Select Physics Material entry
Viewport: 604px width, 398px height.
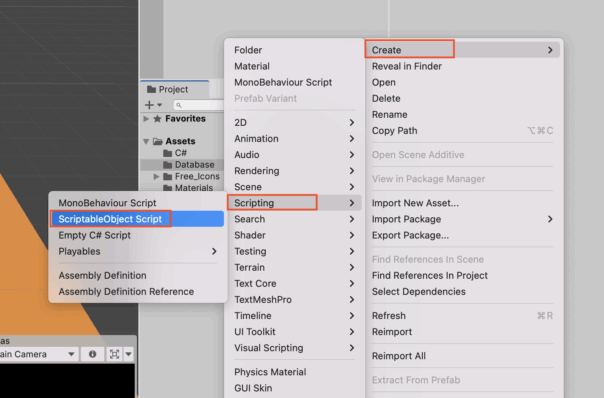294,372
